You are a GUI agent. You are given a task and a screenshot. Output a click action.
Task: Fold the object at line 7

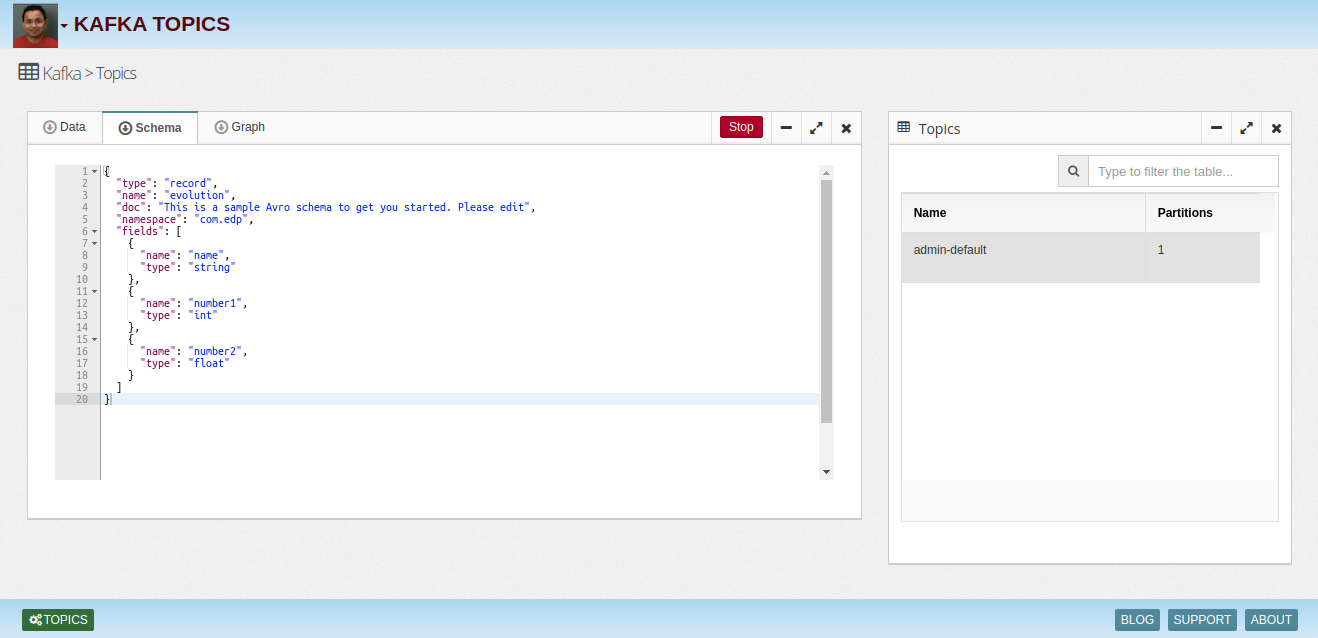[x=94, y=243]
